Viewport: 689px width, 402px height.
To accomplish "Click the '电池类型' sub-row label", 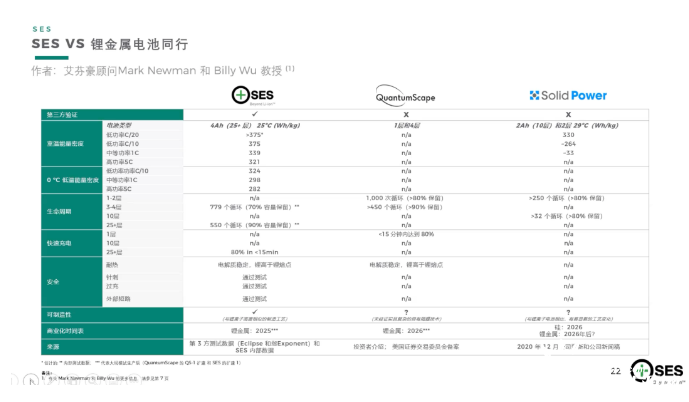I will click(x=119, y=125).
